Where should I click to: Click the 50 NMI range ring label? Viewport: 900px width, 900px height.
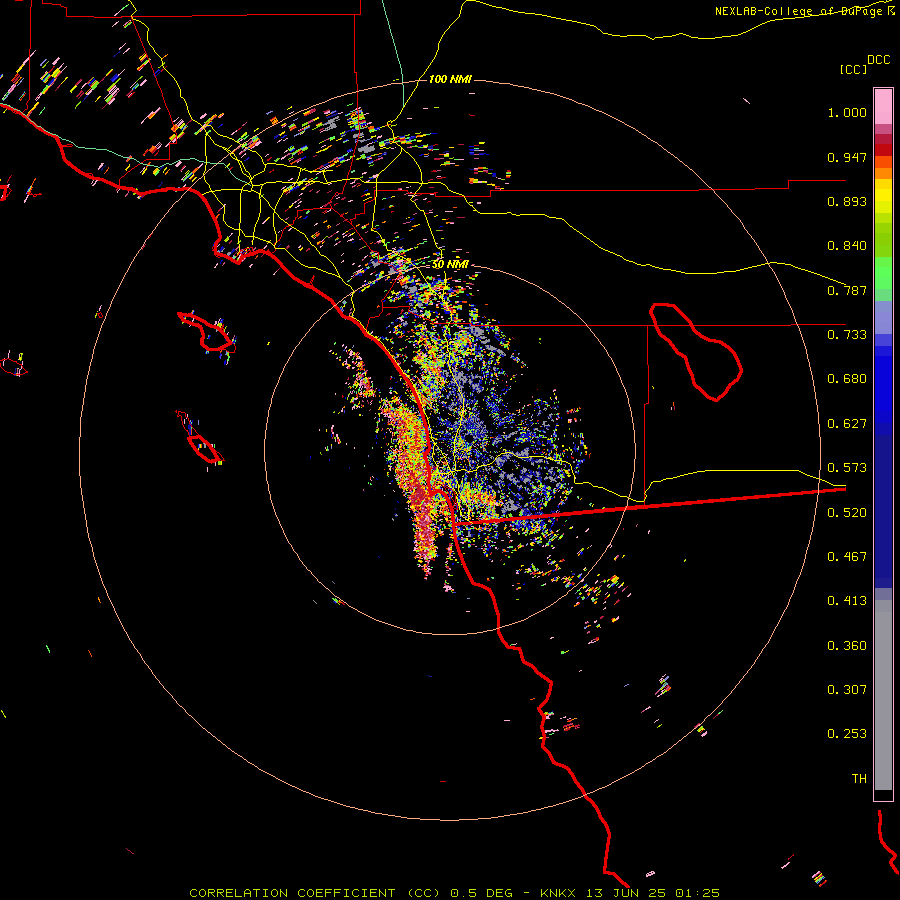point(450,264)
